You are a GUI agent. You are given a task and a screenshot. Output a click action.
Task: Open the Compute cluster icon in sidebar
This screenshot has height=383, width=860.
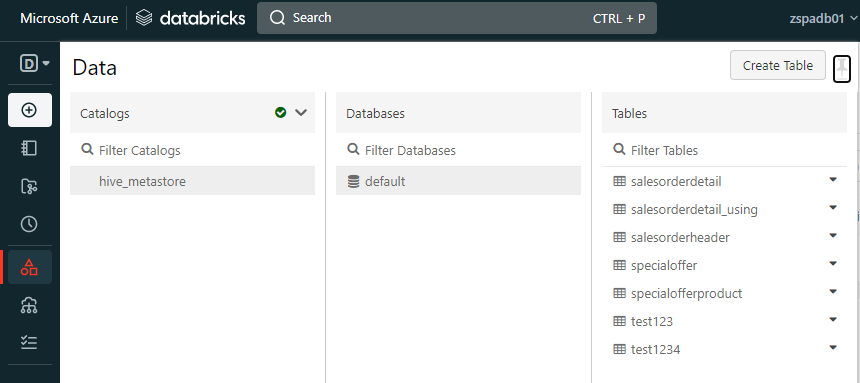(x=29, y=305)
